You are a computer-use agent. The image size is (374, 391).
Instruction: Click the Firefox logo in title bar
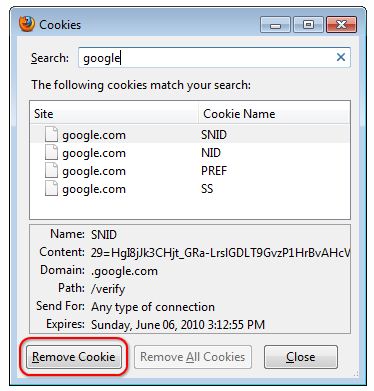pyautogui.click(x=27, y=24)
